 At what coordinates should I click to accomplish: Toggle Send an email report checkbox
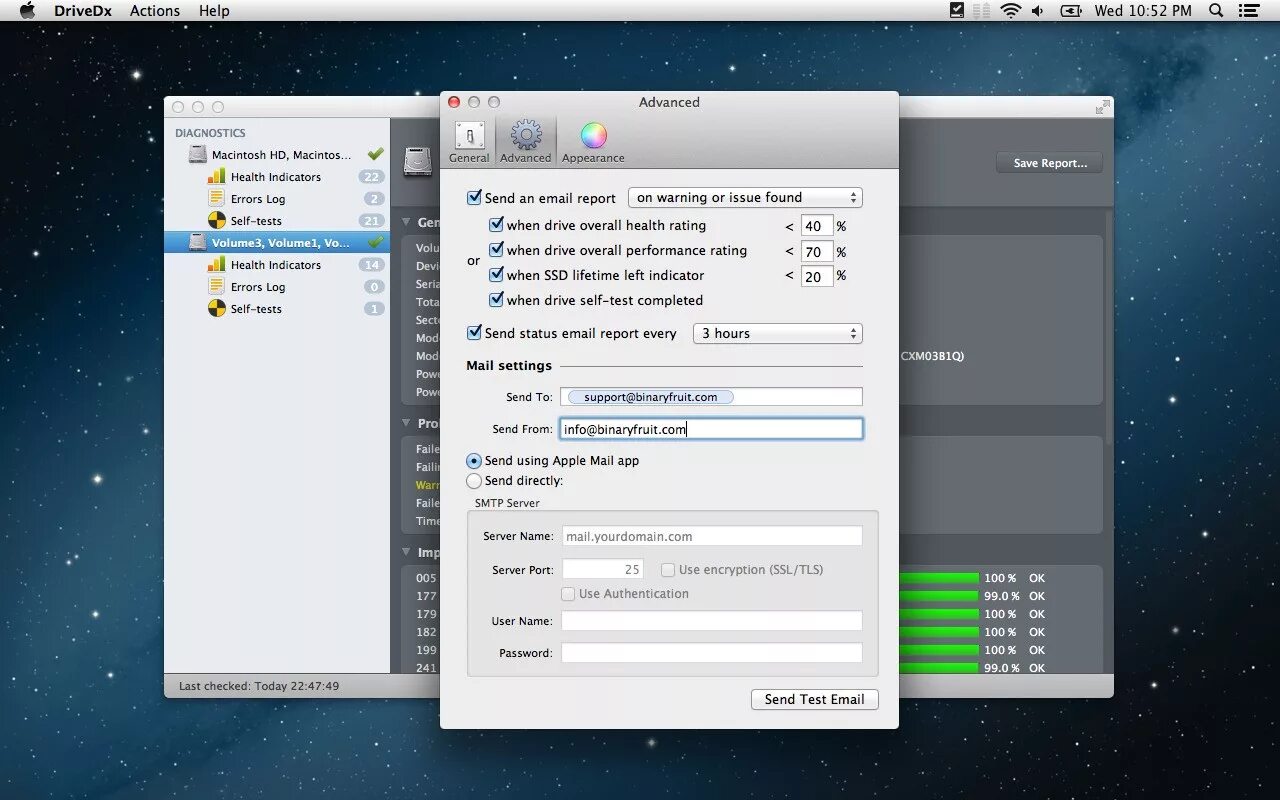coord(475,198)
